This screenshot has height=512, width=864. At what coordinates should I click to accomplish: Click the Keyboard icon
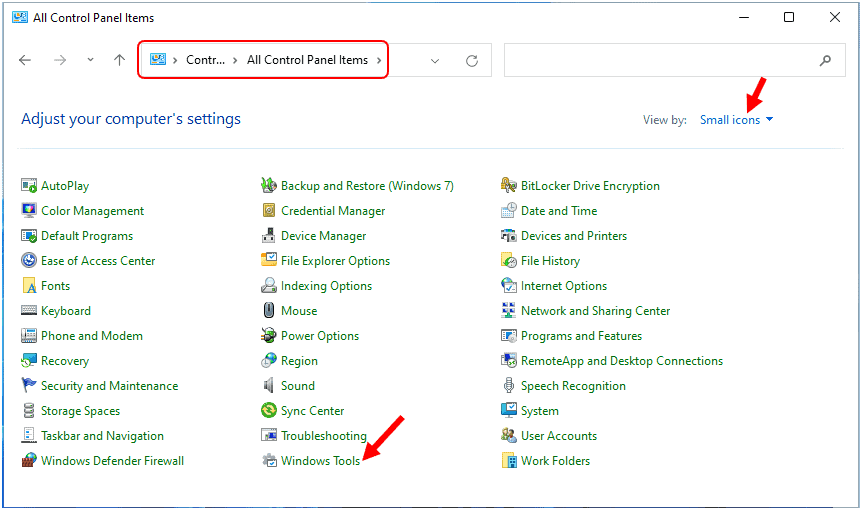point(29,310)
